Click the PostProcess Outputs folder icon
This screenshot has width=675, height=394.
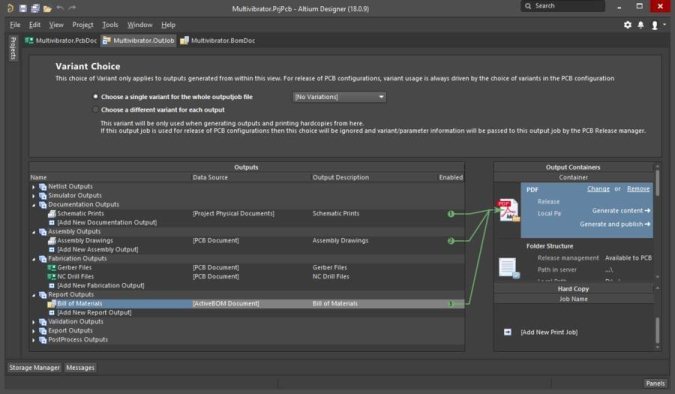[43, 340]
